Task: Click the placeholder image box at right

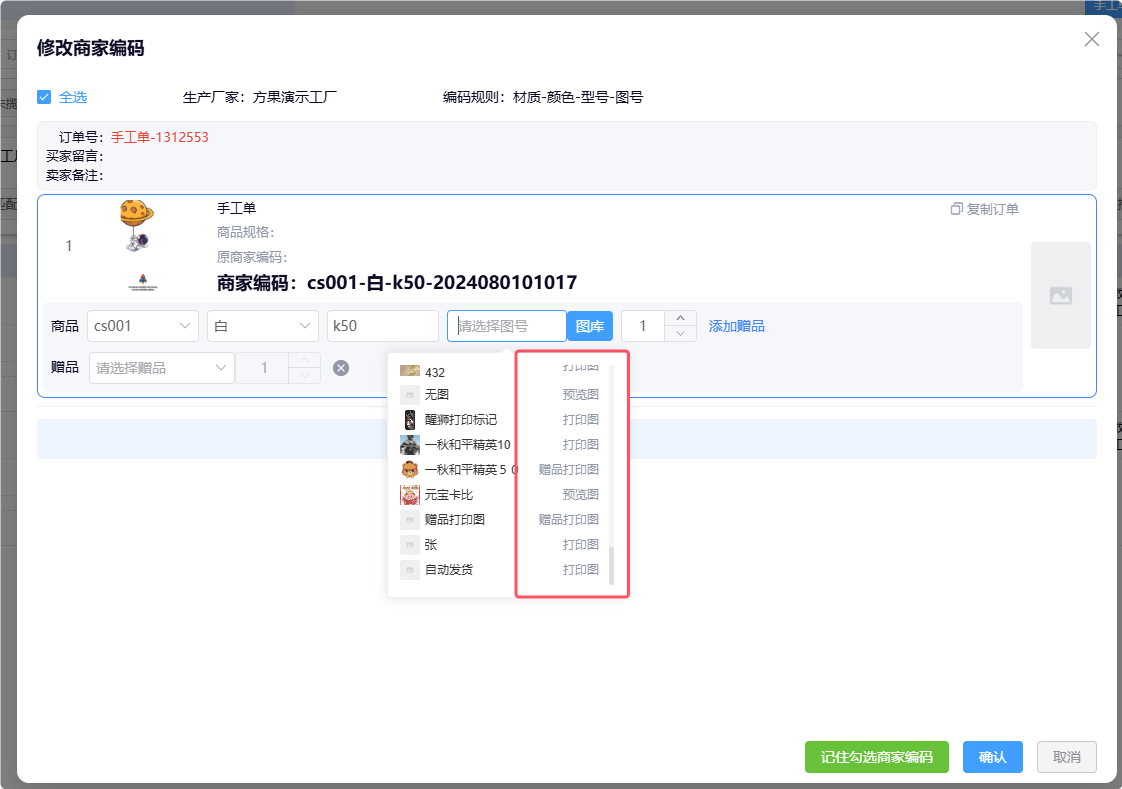Action: pyautogui.click(x=1060, y=295)
